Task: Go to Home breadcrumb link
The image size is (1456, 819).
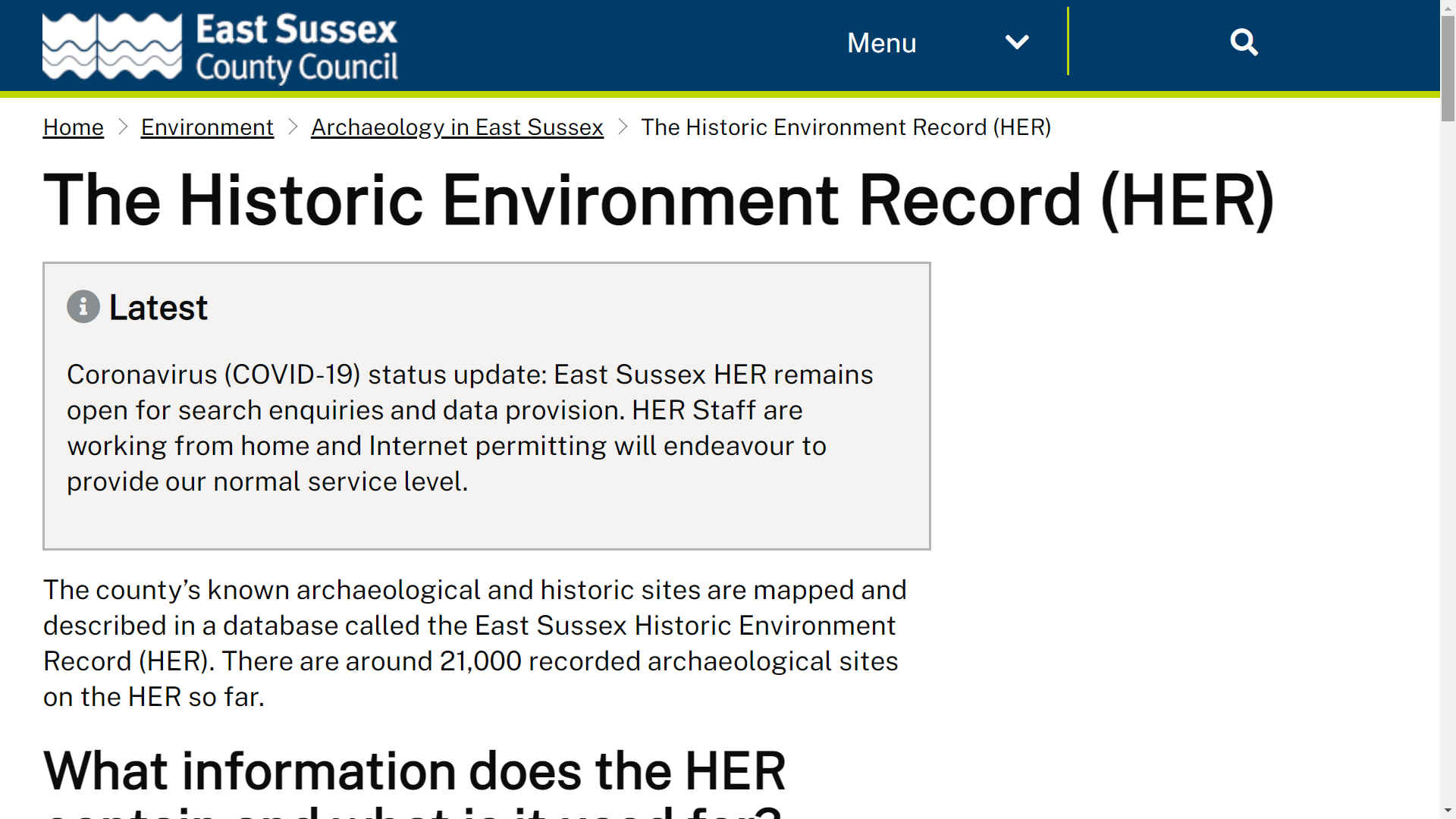Action: [x=73, y=127]
